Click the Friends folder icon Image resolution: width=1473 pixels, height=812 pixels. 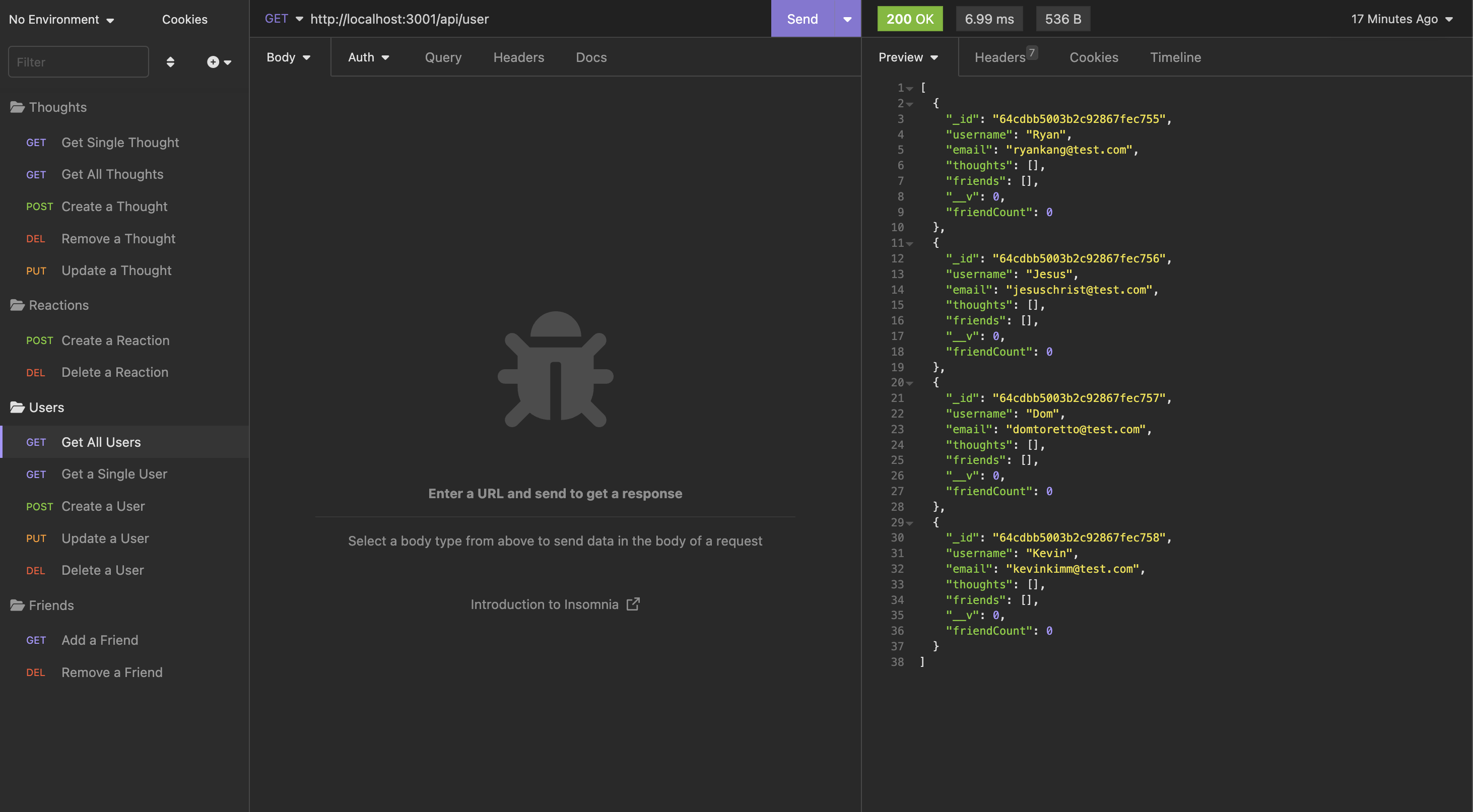pyautogui.click(x=17, y=605)
